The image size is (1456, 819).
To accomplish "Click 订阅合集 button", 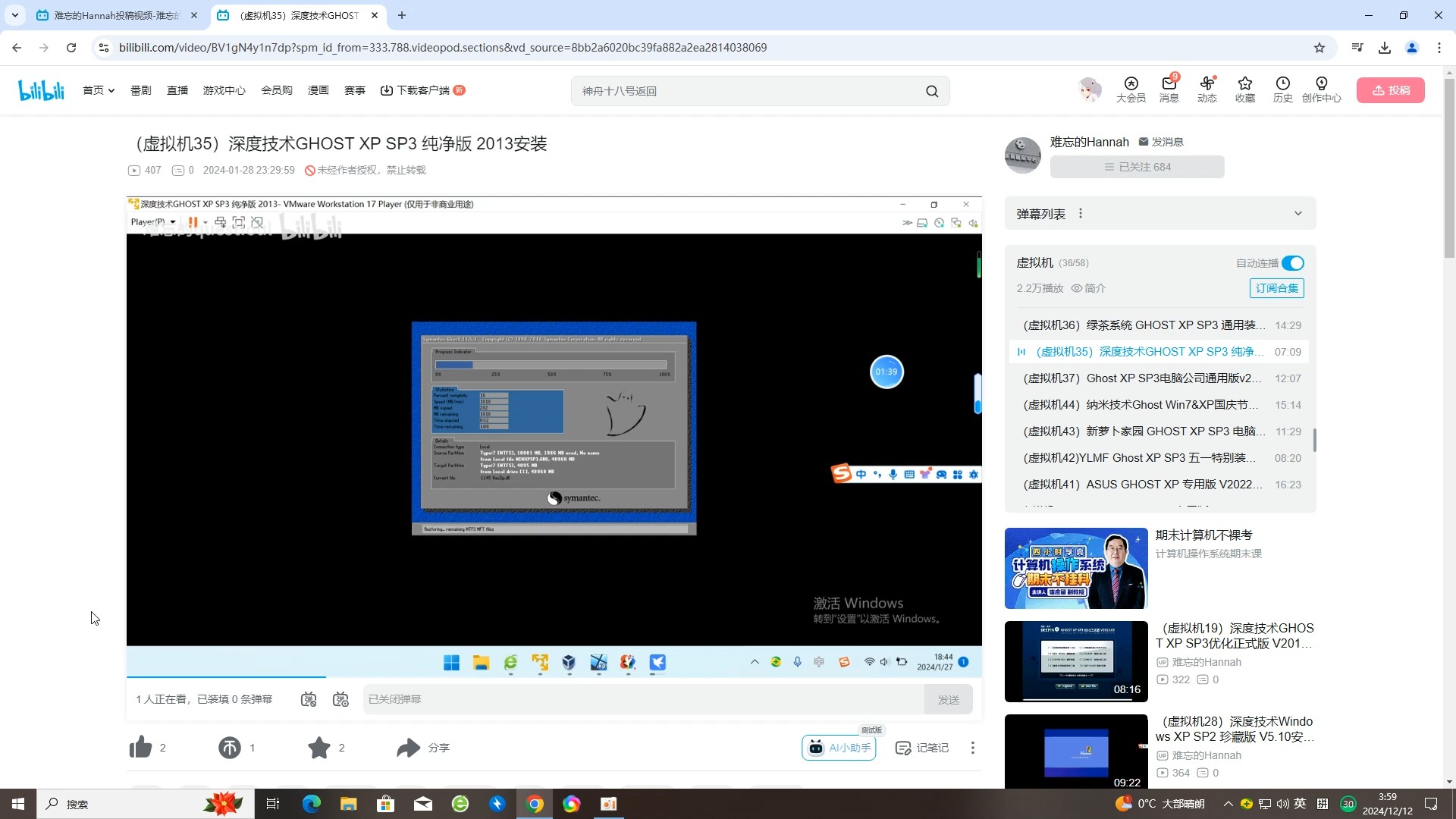I will point(1276,288).
